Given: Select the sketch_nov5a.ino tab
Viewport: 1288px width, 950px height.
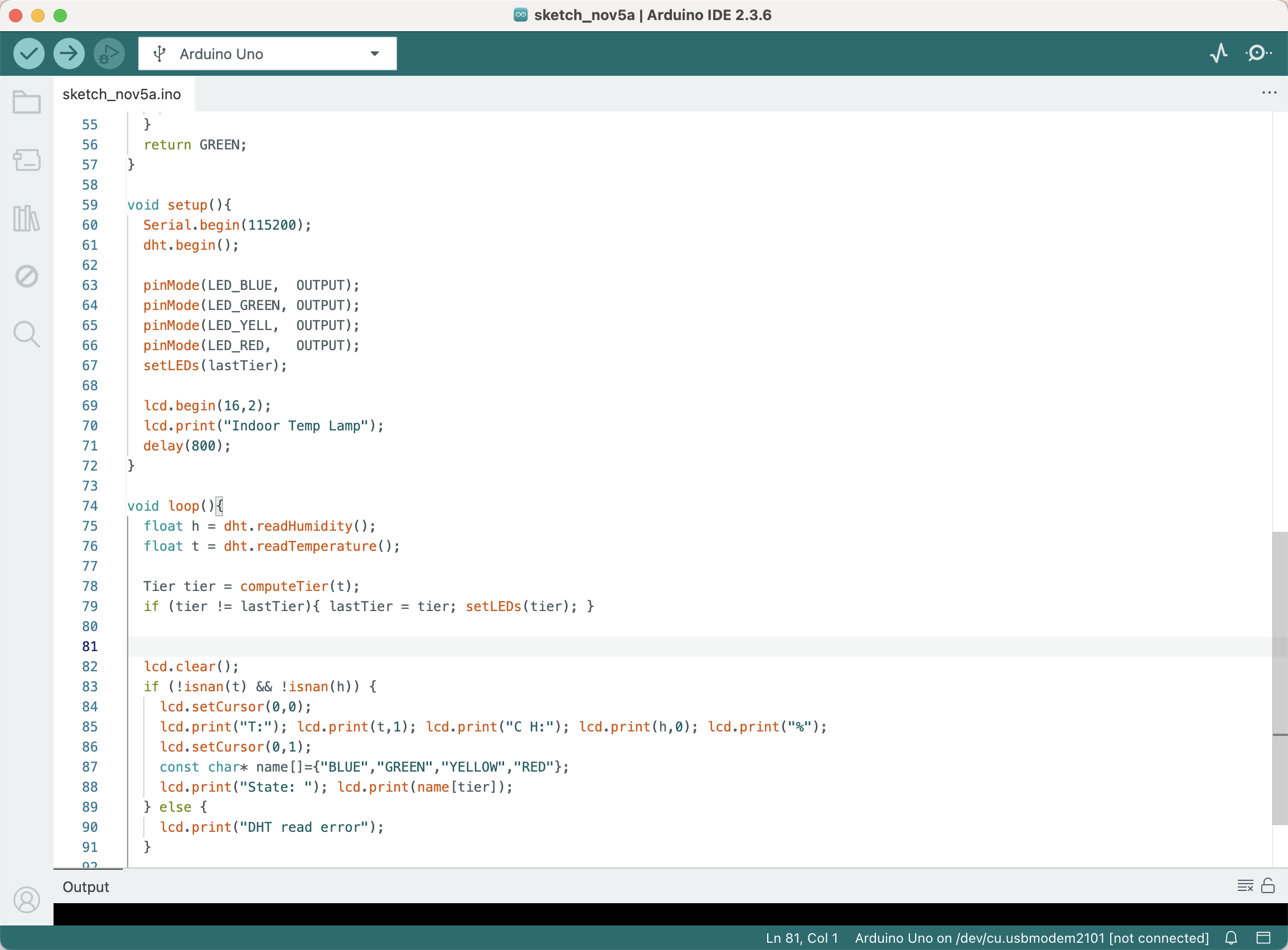Looking at the screenshot, I should coord(122,94).
